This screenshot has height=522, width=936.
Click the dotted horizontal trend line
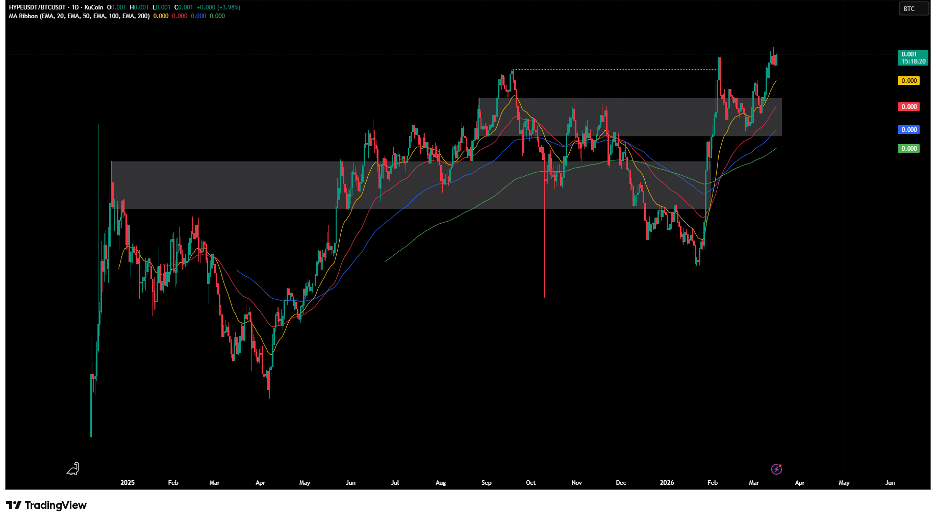[615, 69]
